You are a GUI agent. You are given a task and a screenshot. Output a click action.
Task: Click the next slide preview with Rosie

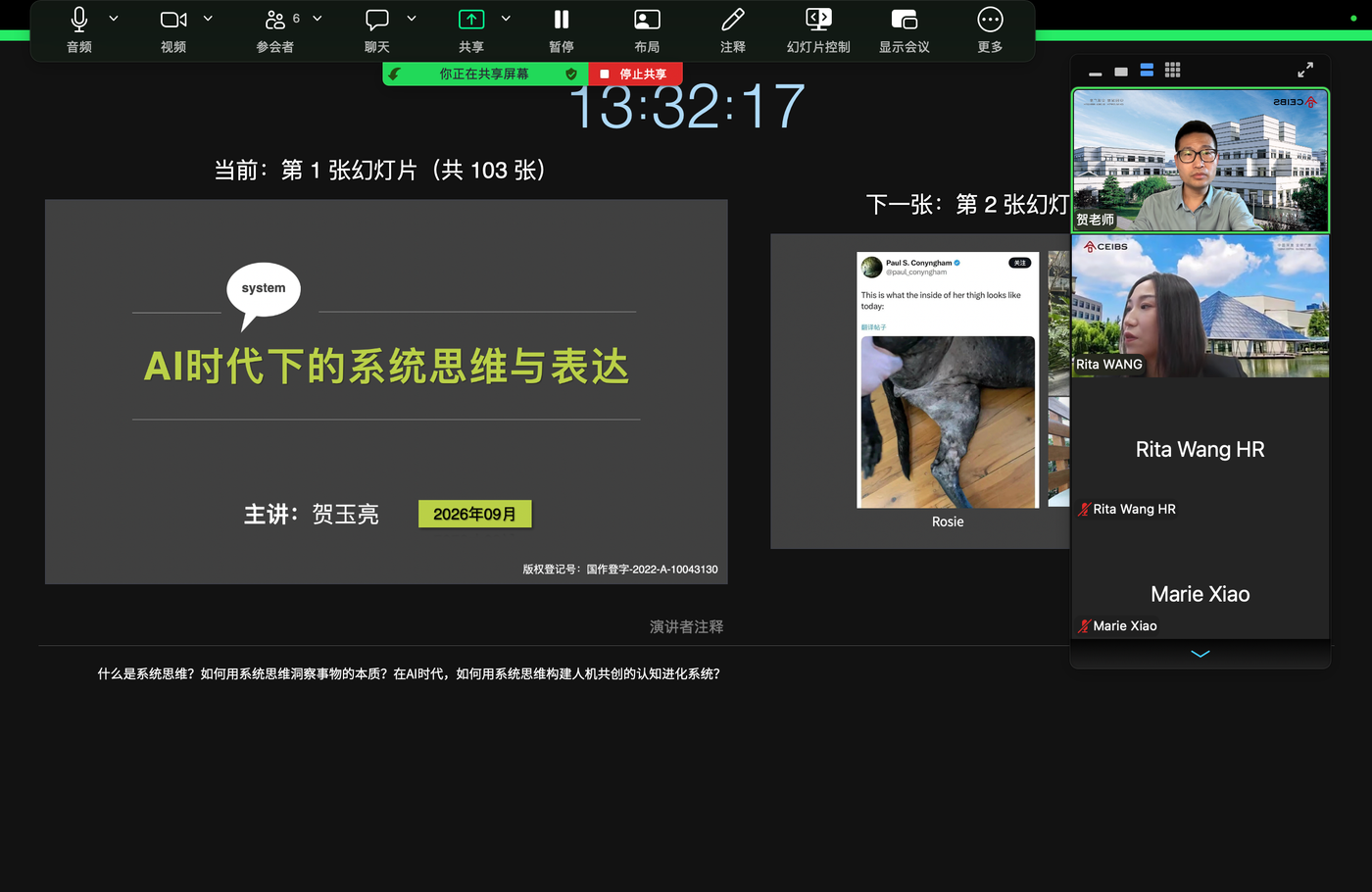[919, 391]
